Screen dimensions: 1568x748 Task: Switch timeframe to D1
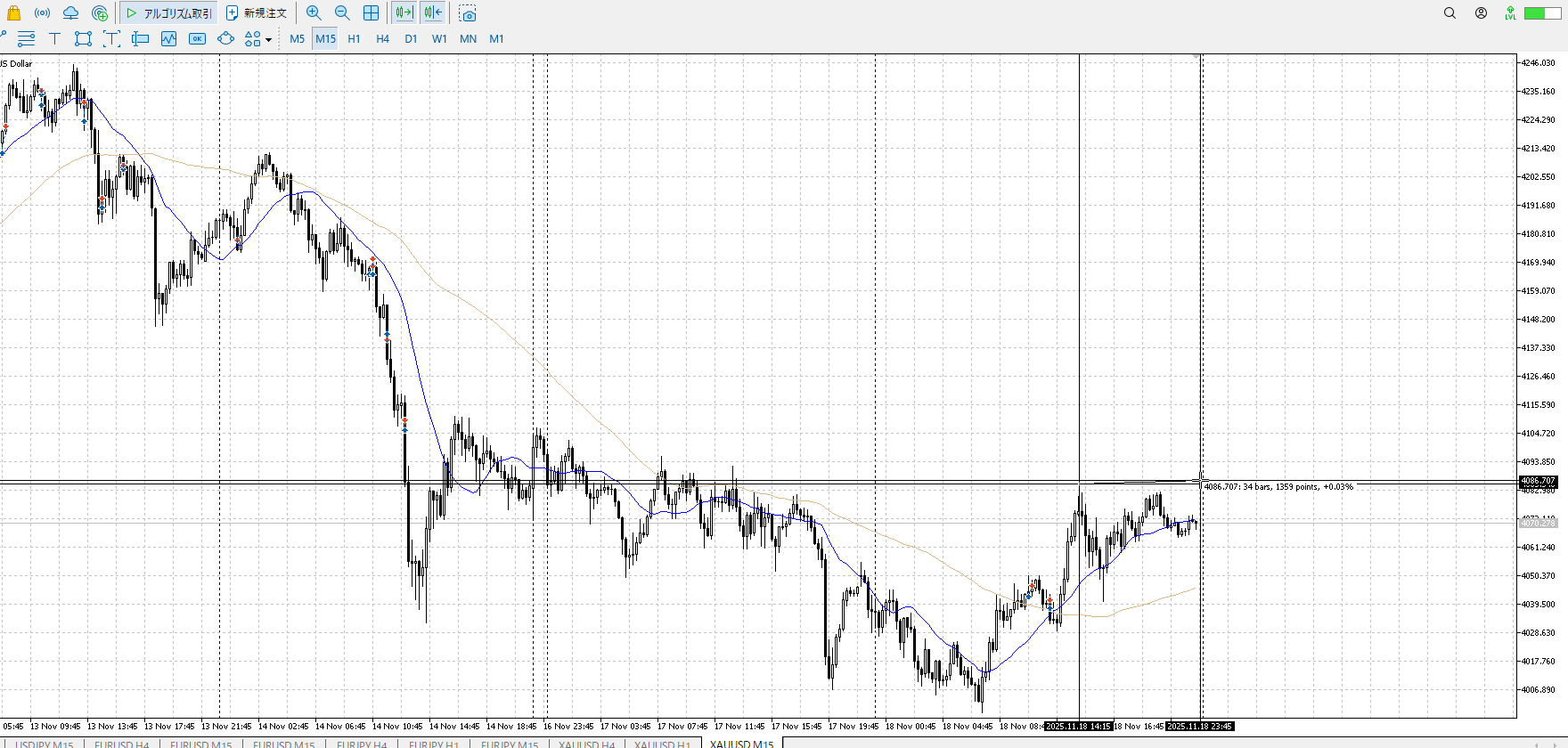point(411,39)
